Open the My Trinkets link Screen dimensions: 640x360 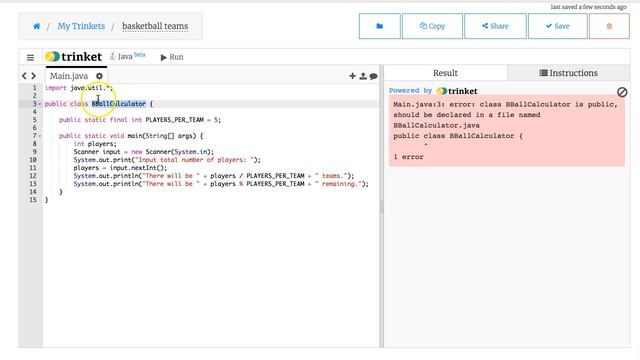[81, 26]
